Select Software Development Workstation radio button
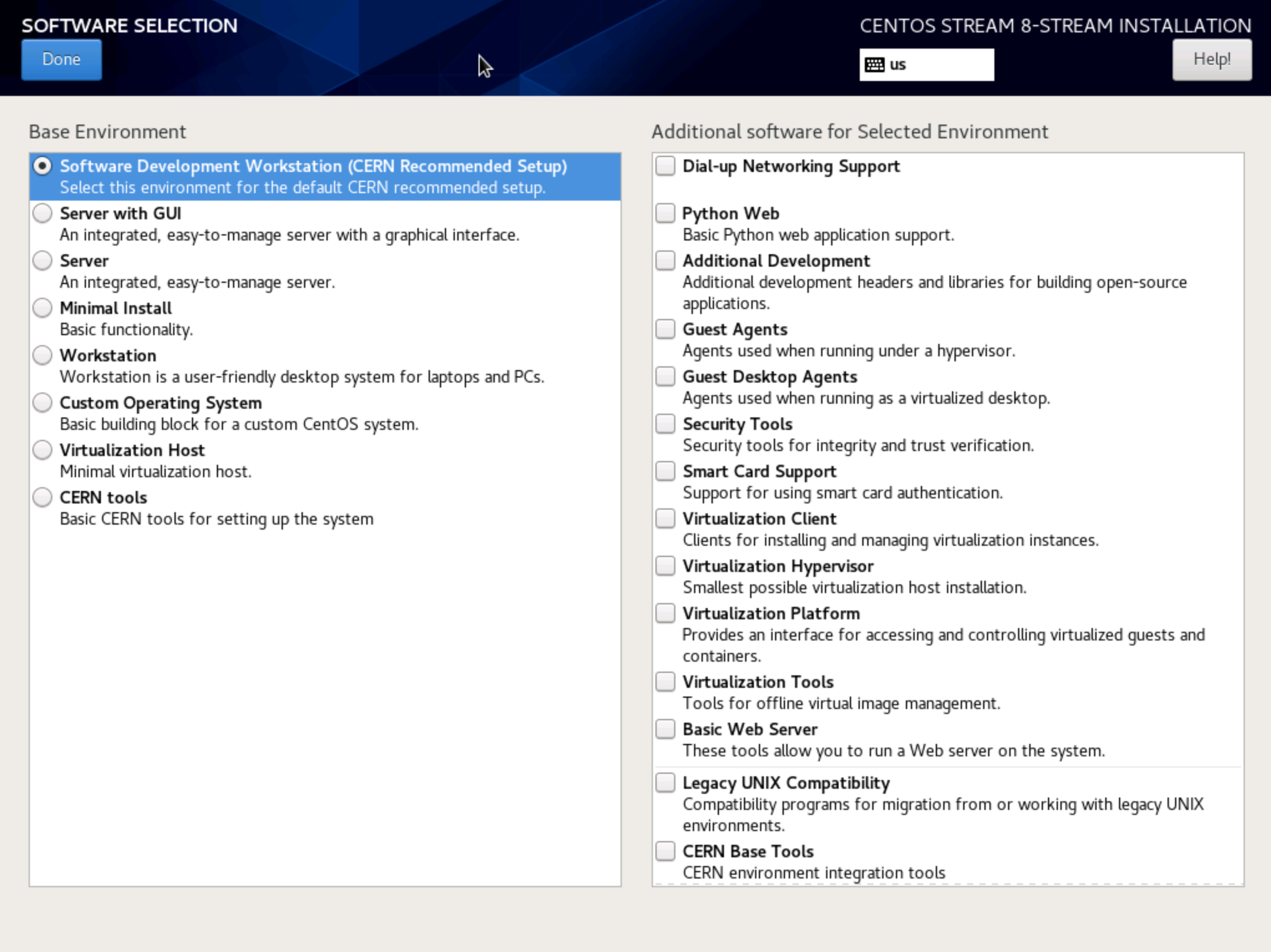This screenshot has height=952, width=1271. click(x=42, y=166)
